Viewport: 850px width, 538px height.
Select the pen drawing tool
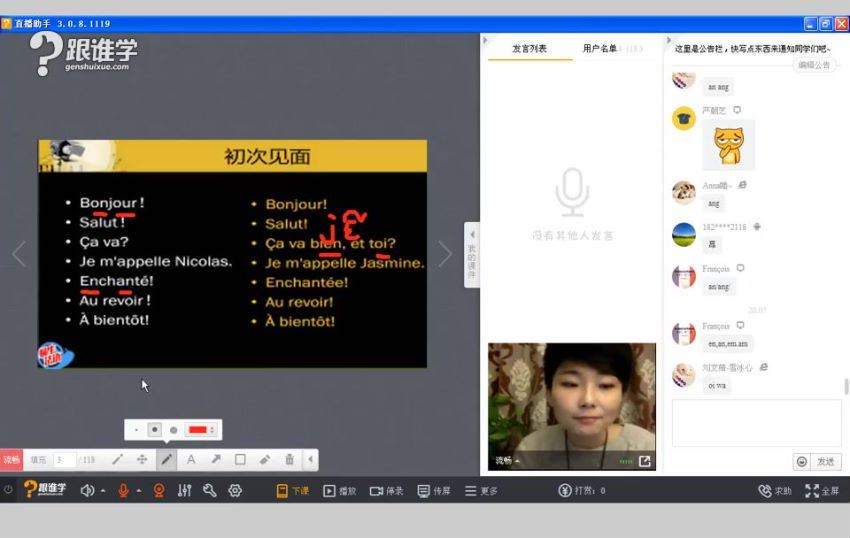coord(167,460)
